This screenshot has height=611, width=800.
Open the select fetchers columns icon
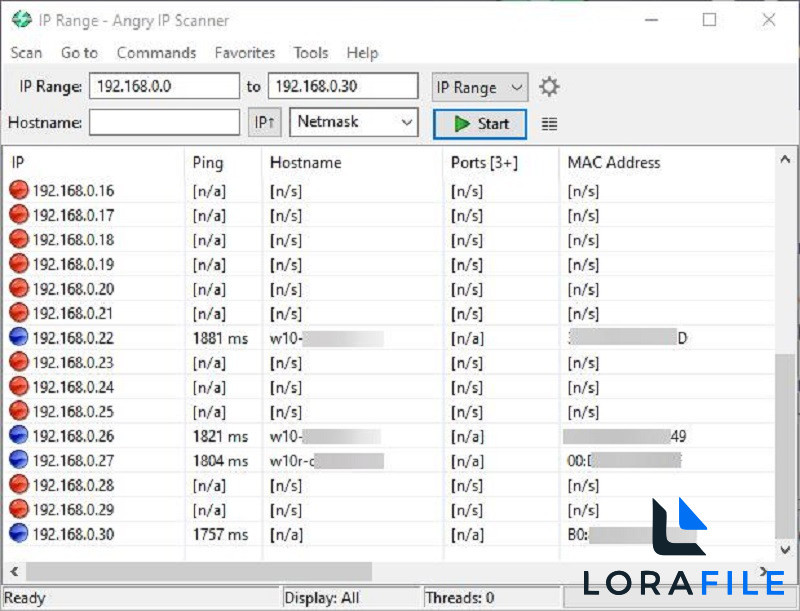pyautogui.click(x=549, y=124)
